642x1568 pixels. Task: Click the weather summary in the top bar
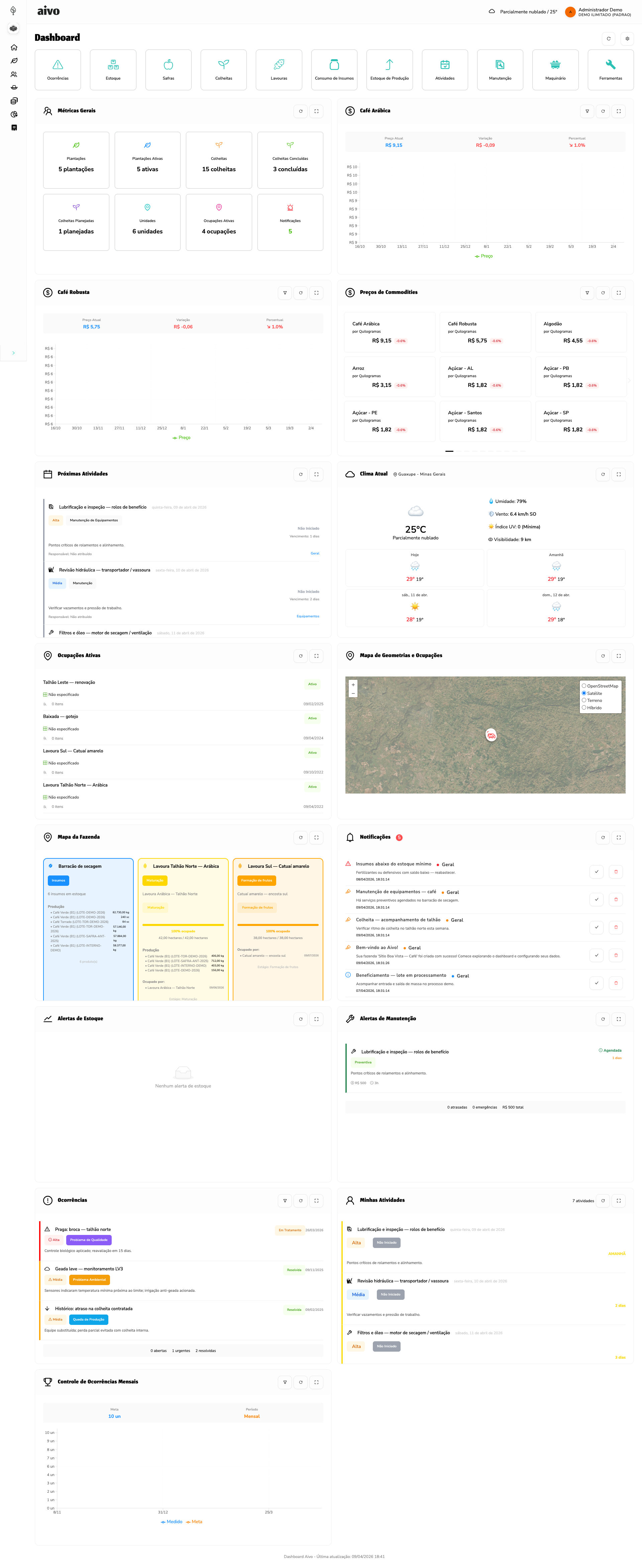523,12
